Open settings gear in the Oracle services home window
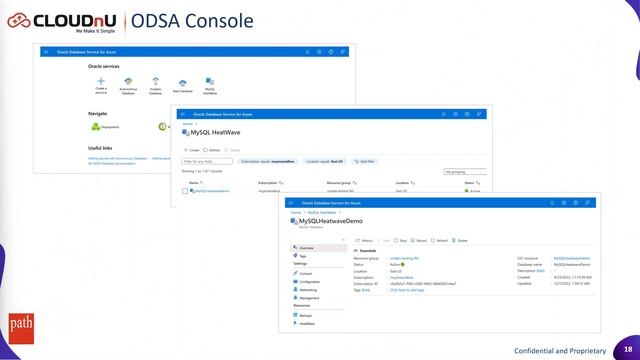640x360 pixels. 319,52
